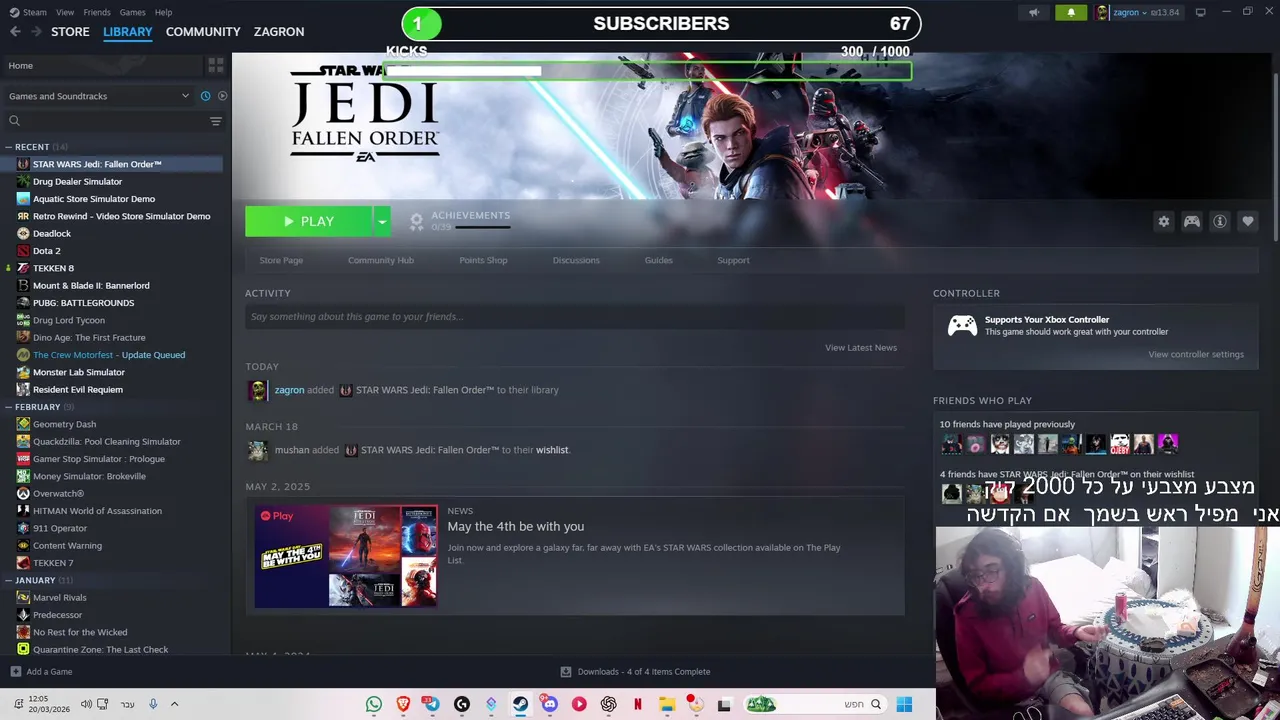
Task: Open the Points Shop link
Action: 483,261
